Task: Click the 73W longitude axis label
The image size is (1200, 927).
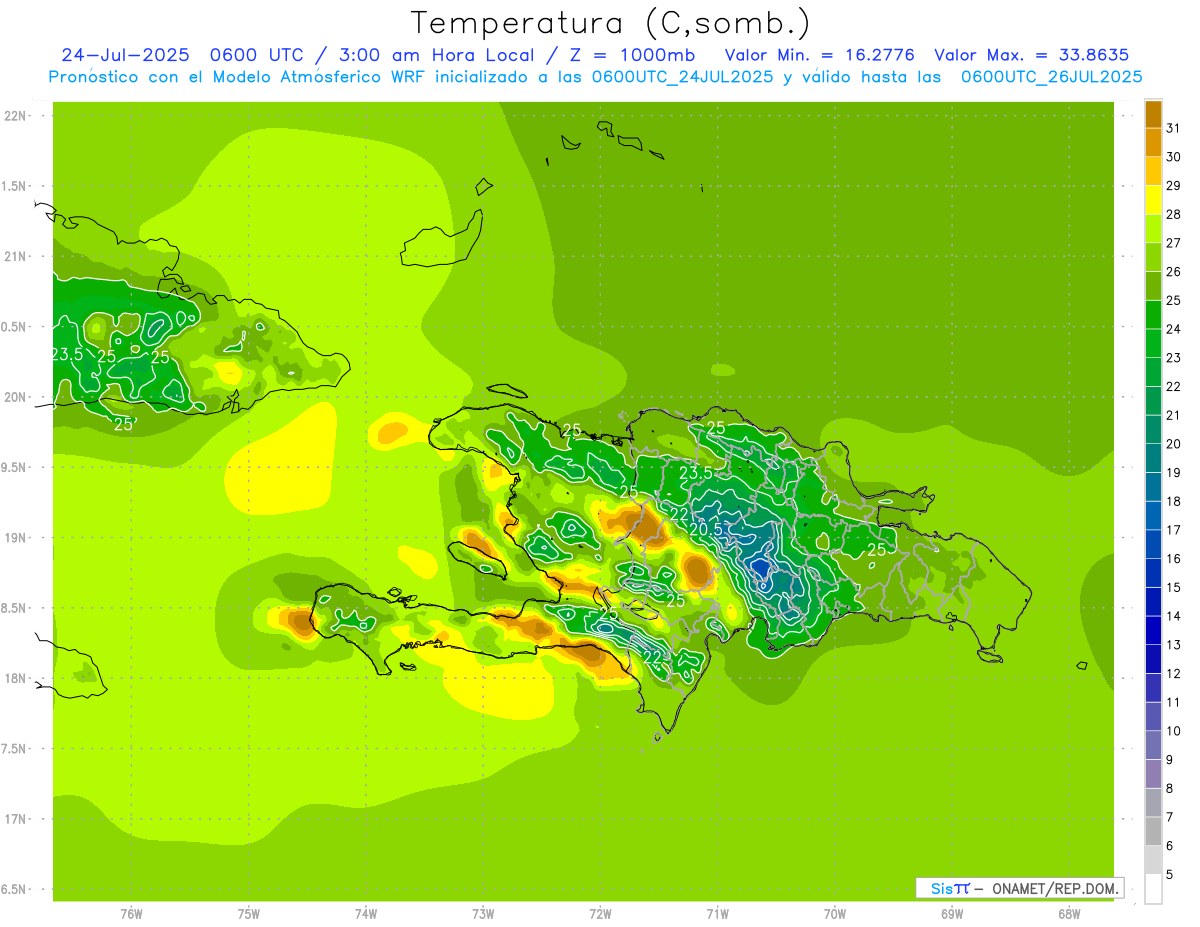Action: pos(483,914)
